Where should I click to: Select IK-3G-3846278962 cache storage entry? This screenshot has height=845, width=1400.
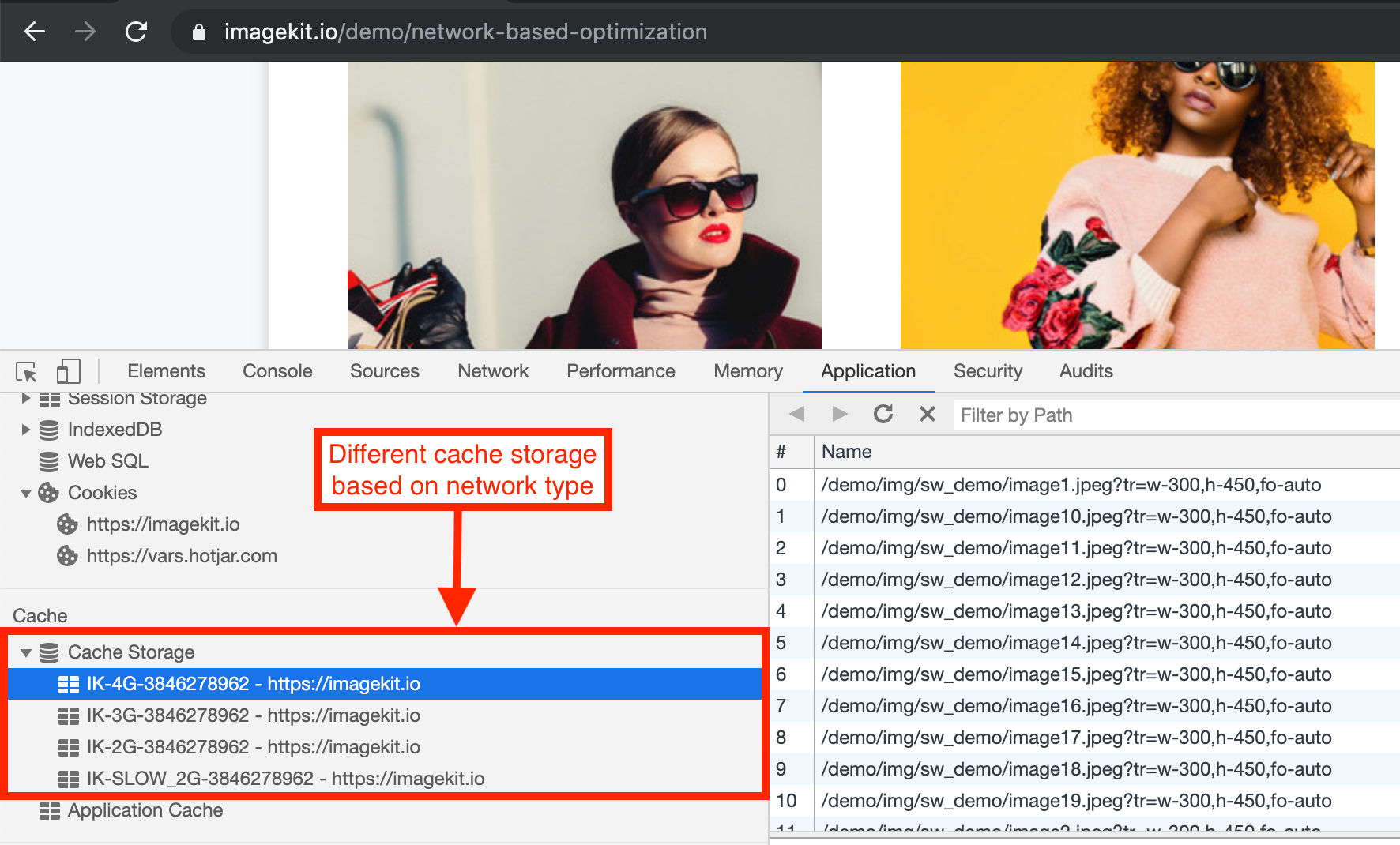[x=384, y=715]
